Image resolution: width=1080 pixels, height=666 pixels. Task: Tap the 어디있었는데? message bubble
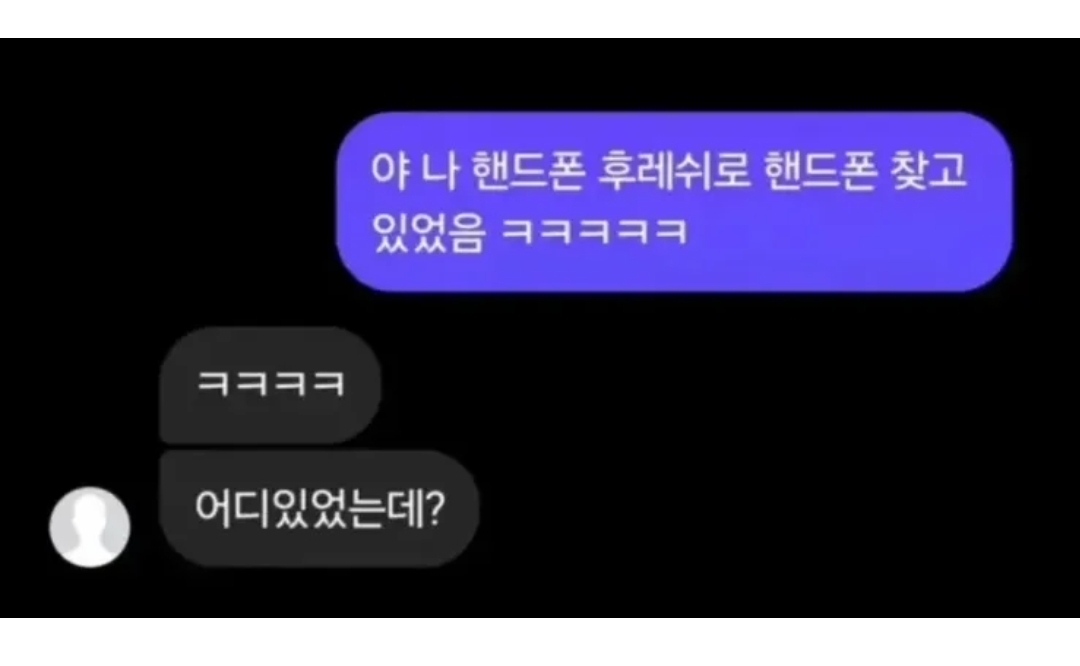[319, 509]
